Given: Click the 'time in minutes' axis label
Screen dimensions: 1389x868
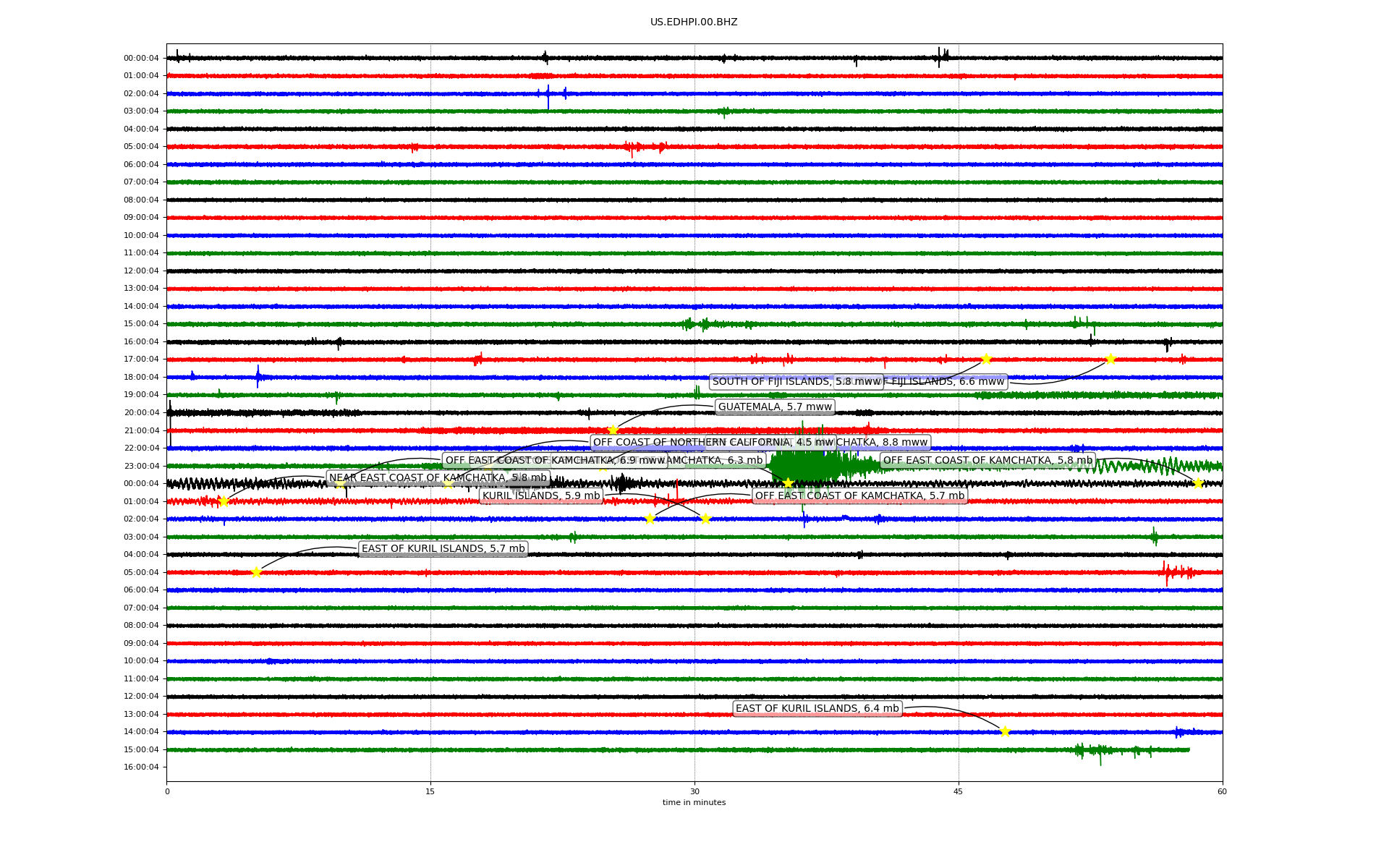Looking at the screenshot, I should pyautogui.click(x=694, y=802).
